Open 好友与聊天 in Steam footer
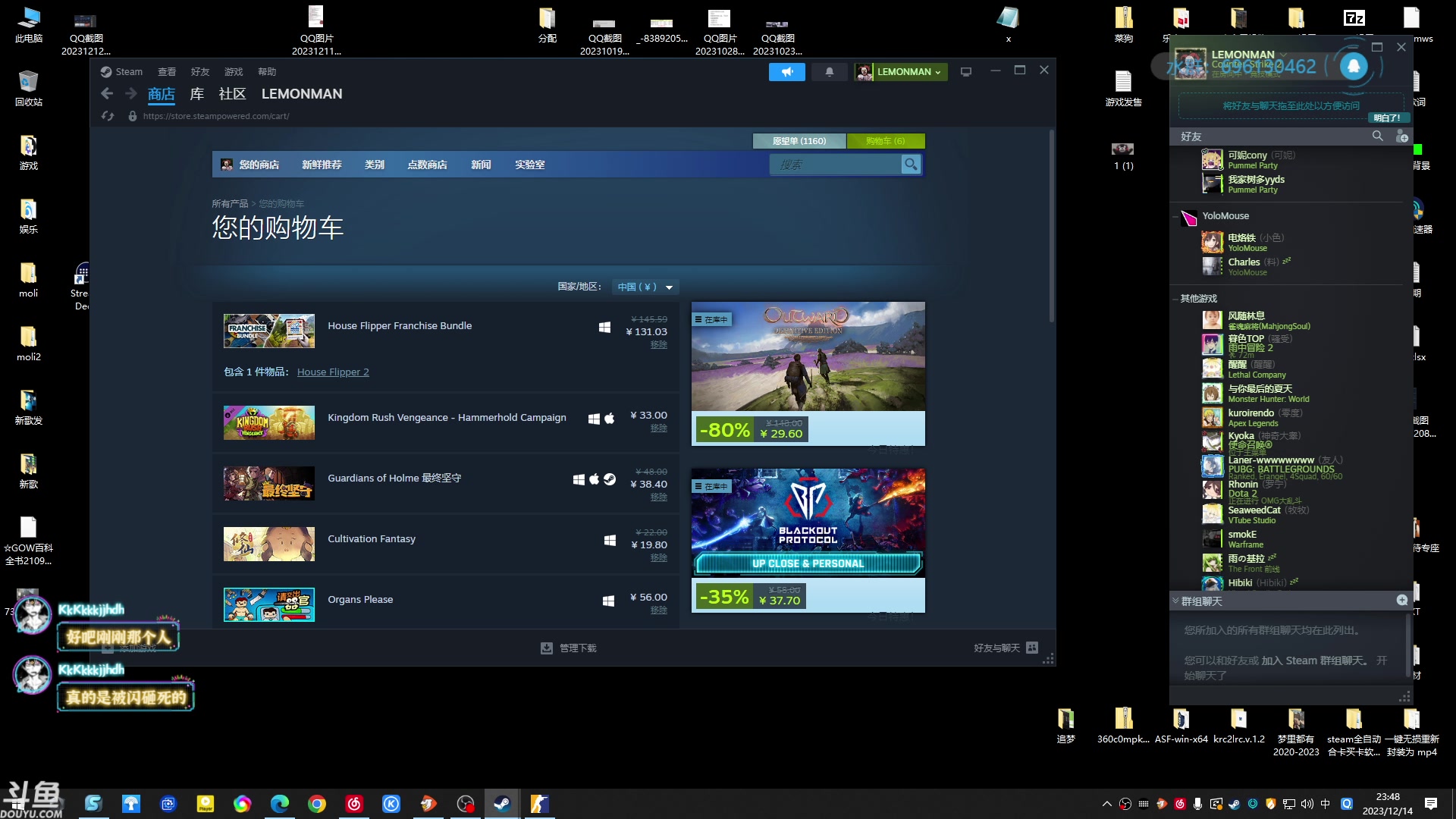Viewport: 1456px width, 819px height. [1006, 648]
